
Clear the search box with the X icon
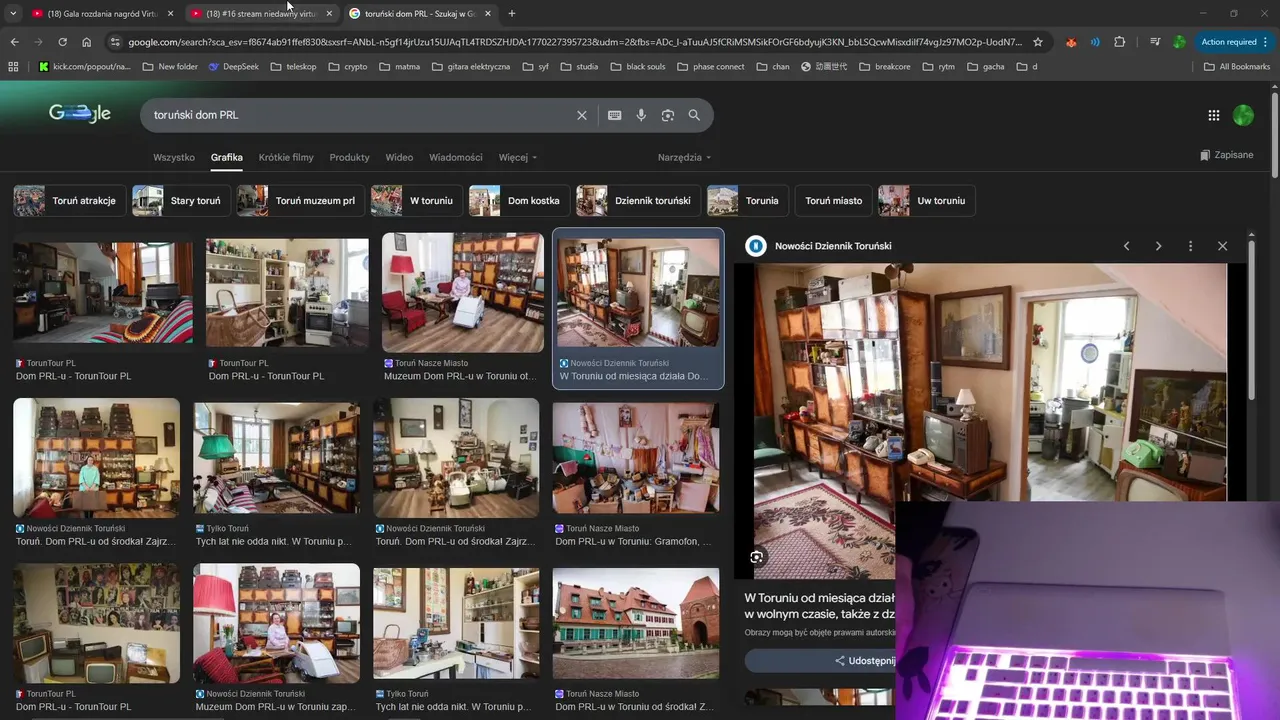coord(581,115)
